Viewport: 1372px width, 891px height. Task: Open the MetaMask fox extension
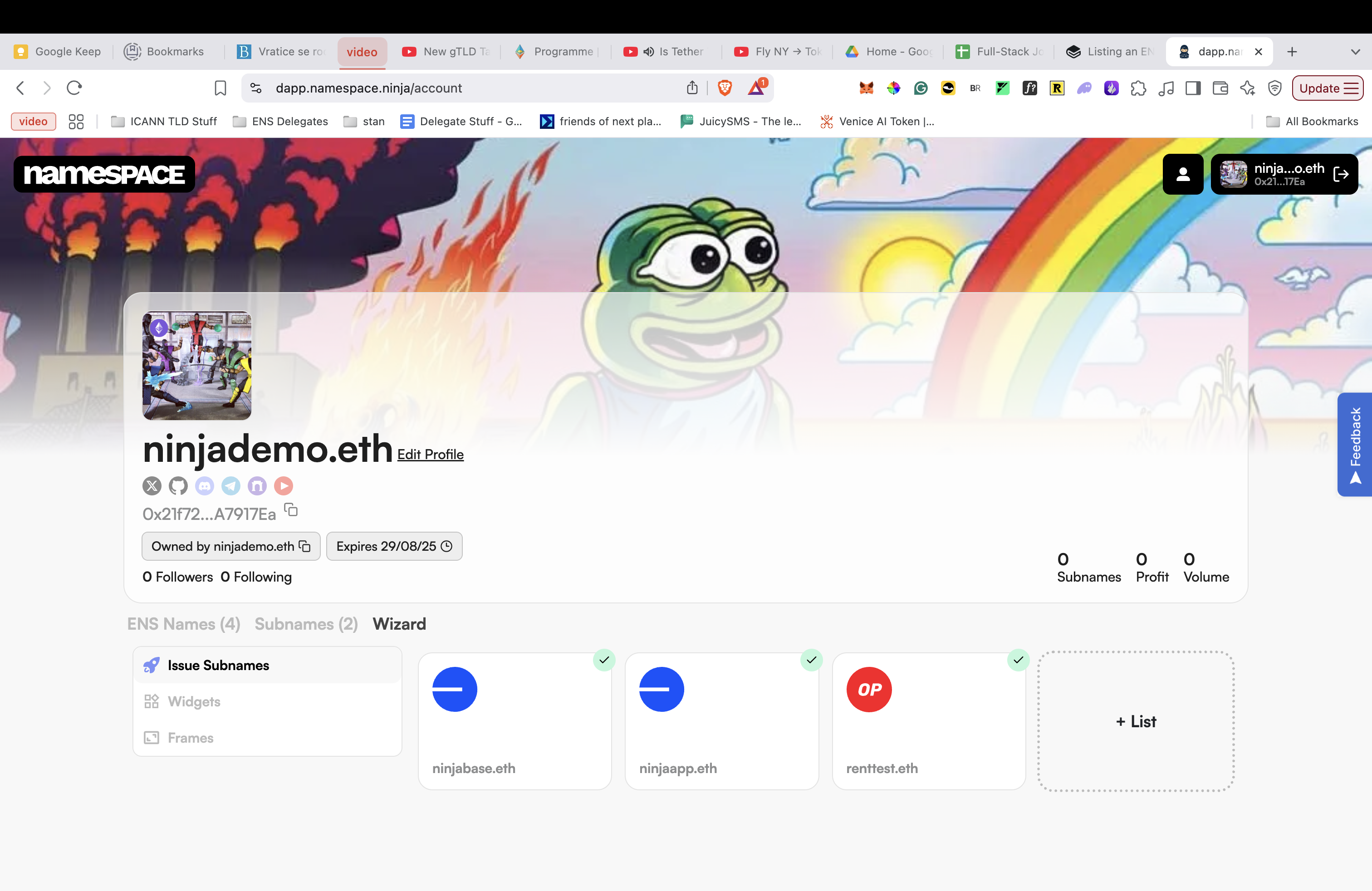pyautogui.click(x=866, y=88)
